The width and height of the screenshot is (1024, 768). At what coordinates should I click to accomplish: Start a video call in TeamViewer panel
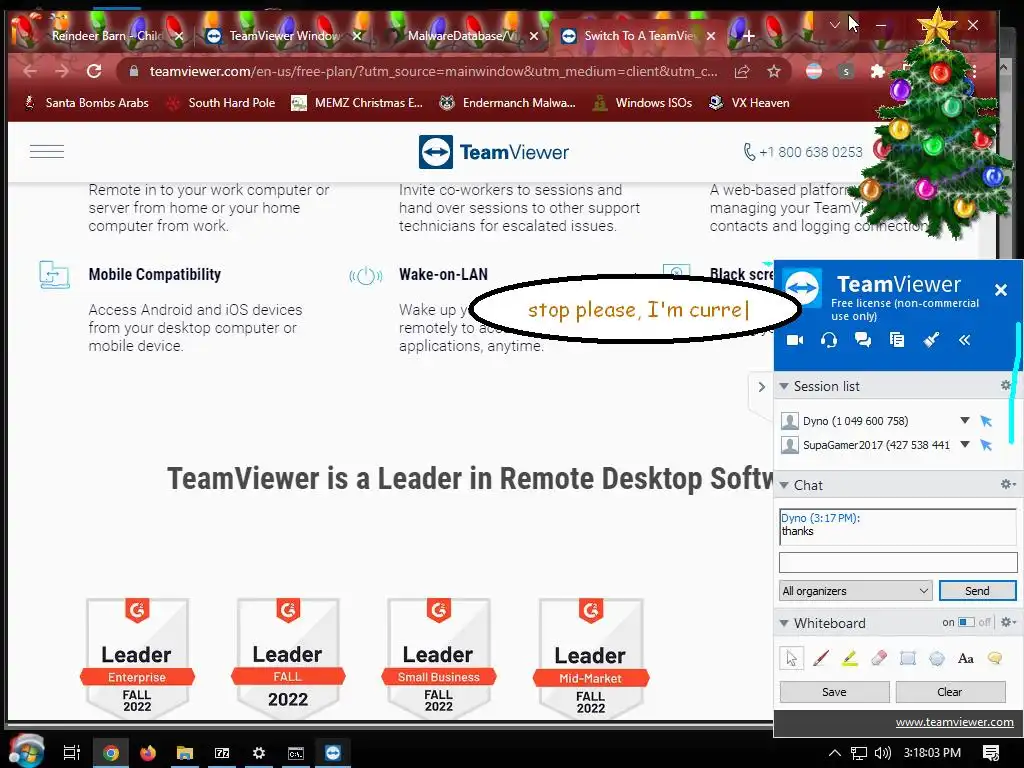pyautogui.click(x=795, y=340)
